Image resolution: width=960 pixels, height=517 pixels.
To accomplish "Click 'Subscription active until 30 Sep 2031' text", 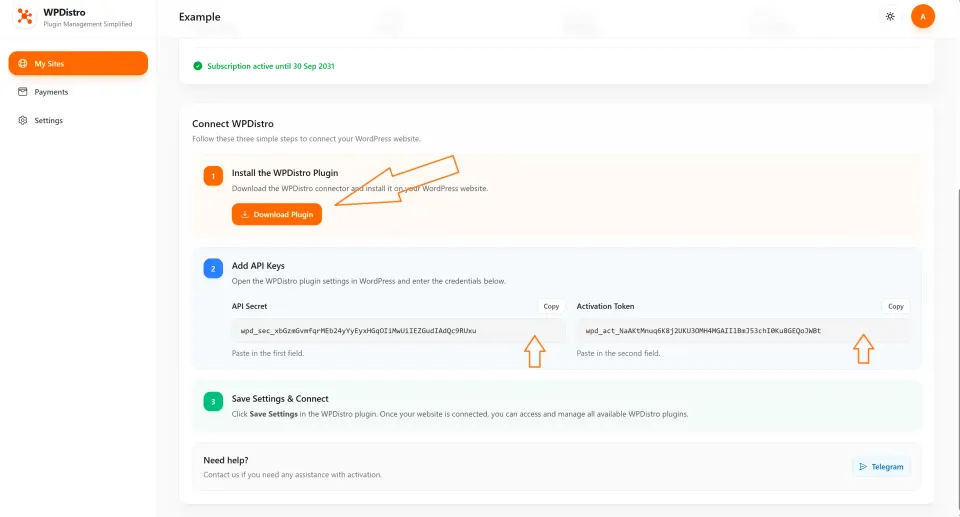I will tap(271, 66).
